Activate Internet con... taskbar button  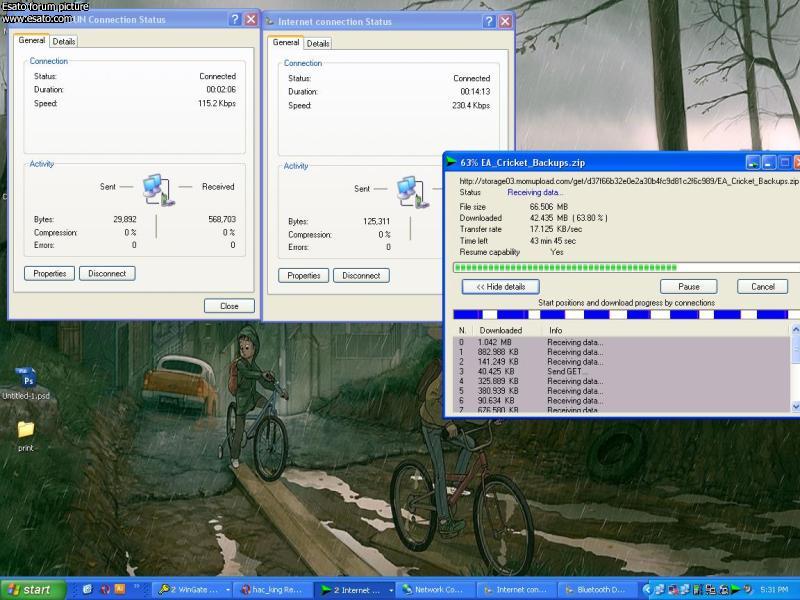click(x=516, y=589)
